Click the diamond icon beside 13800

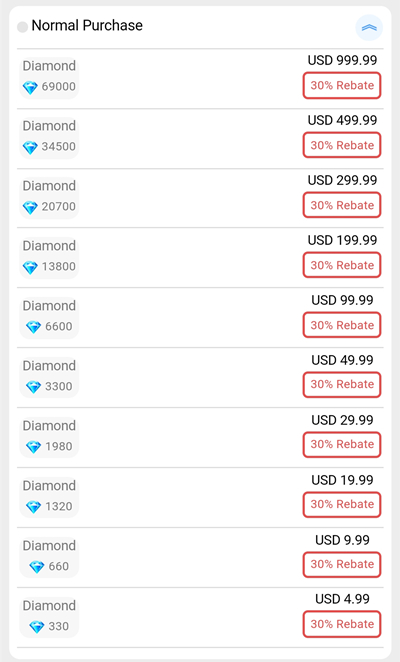(x=30, y=267)
